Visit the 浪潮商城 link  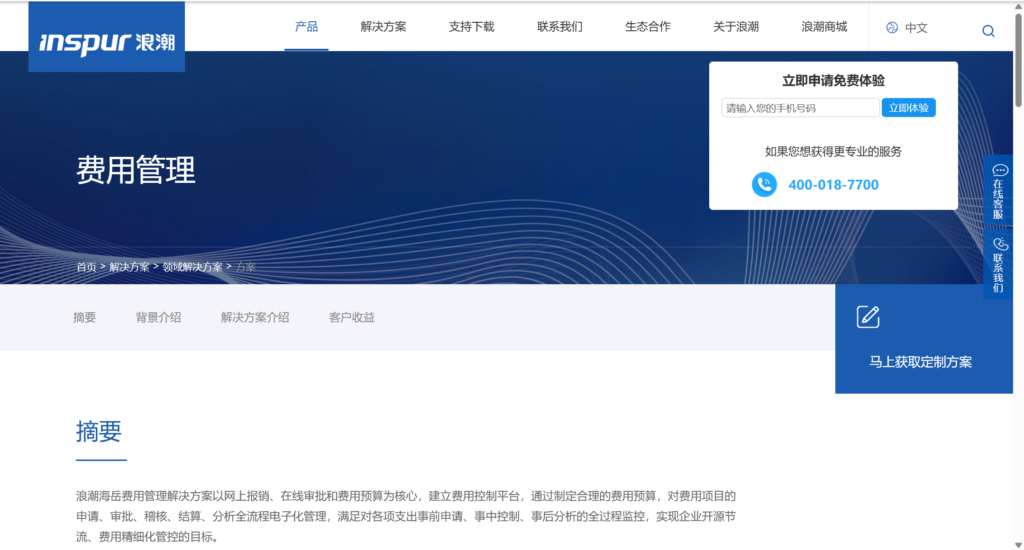[824, 27]
